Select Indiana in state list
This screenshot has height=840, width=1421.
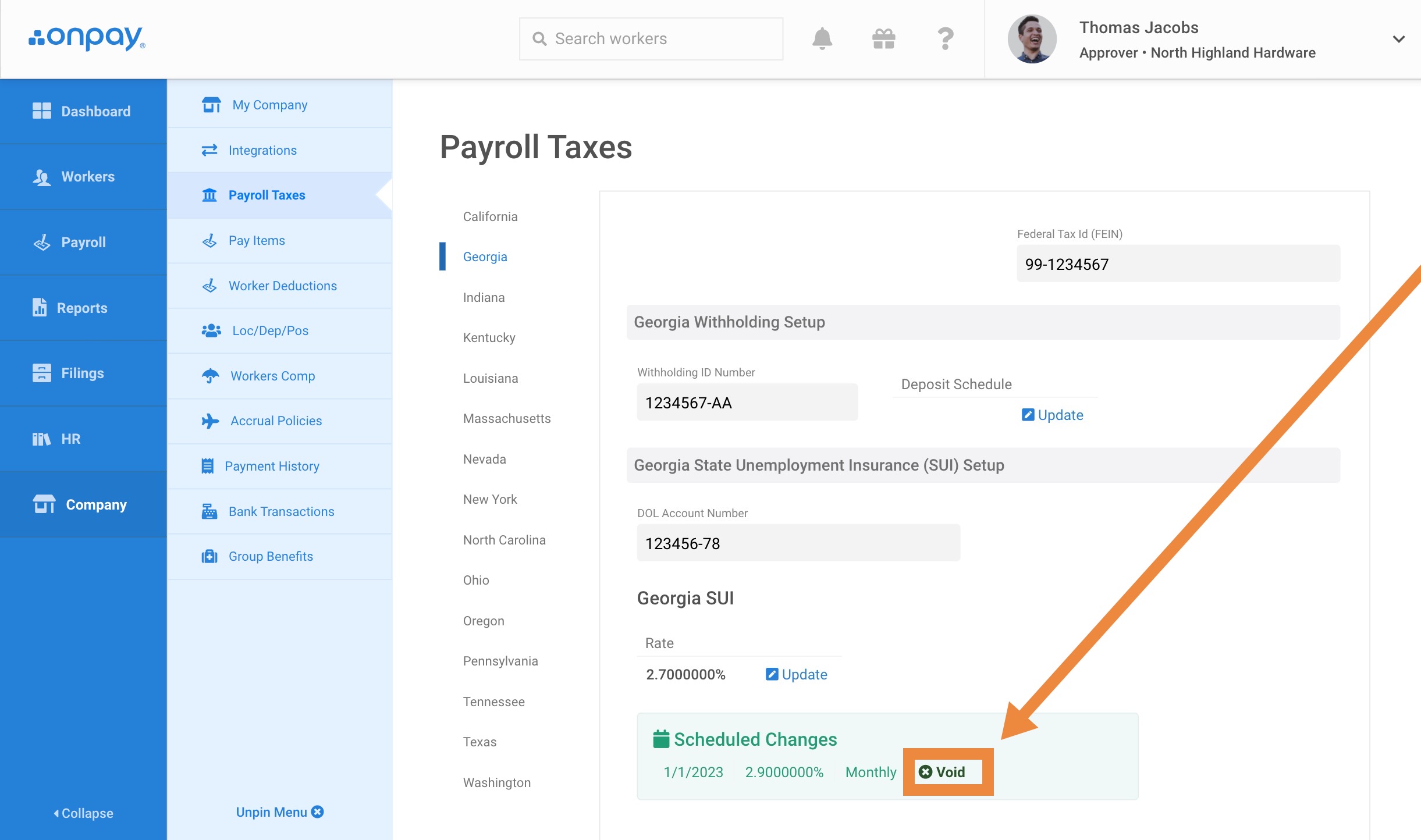click(484, 297)
